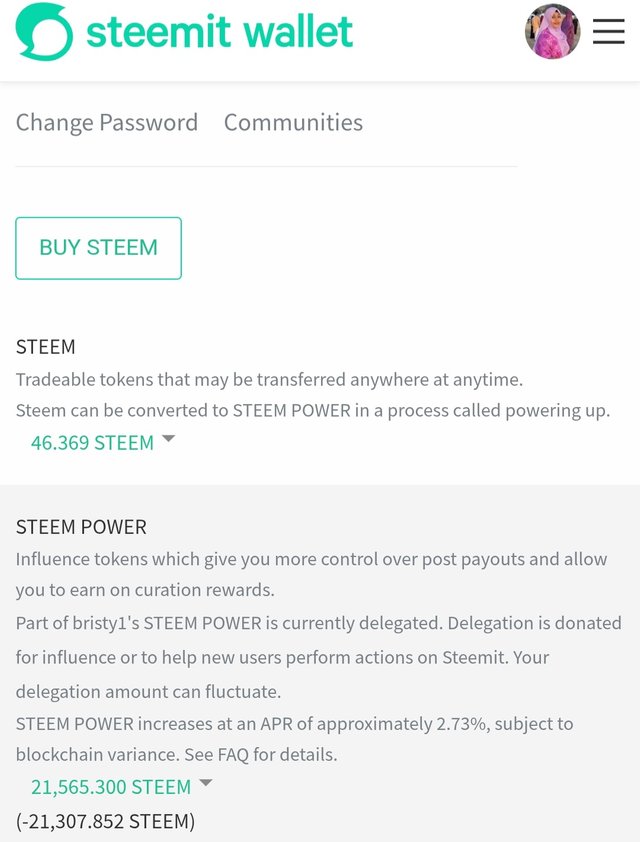Click the APR of approximately 2.73% text
Viewport: 640px width, 842px height.
pos(294,739)
